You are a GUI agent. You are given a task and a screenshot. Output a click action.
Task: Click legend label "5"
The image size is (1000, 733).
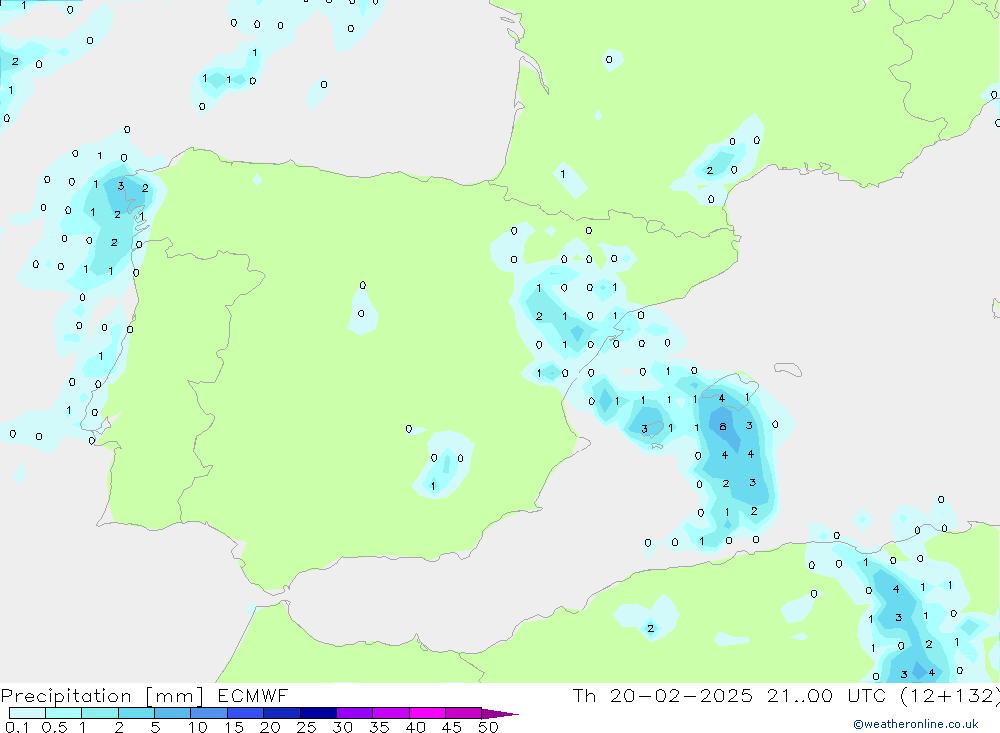[x=155, y=727]
